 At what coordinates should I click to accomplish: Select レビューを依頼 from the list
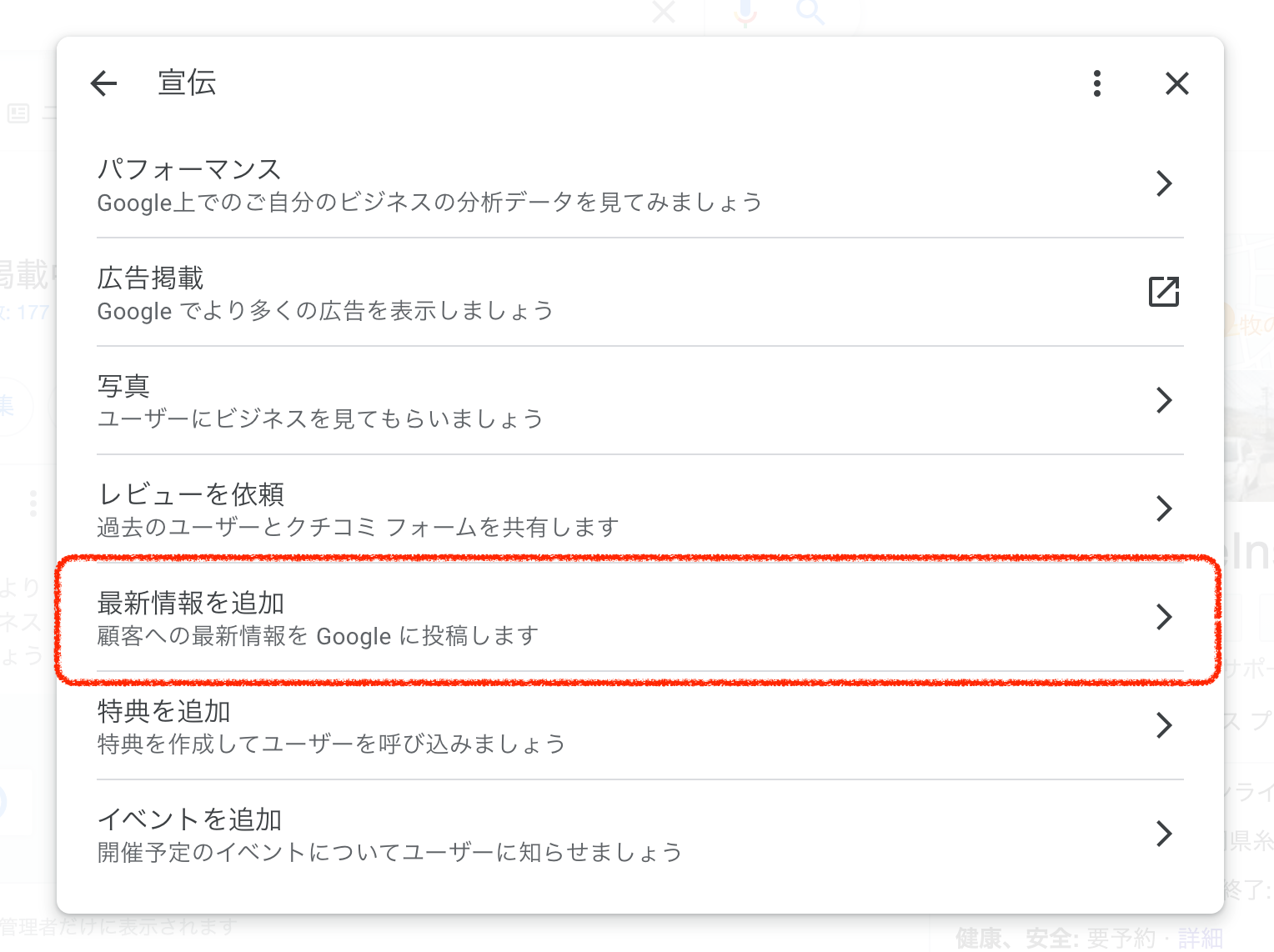tap(191, 494)
